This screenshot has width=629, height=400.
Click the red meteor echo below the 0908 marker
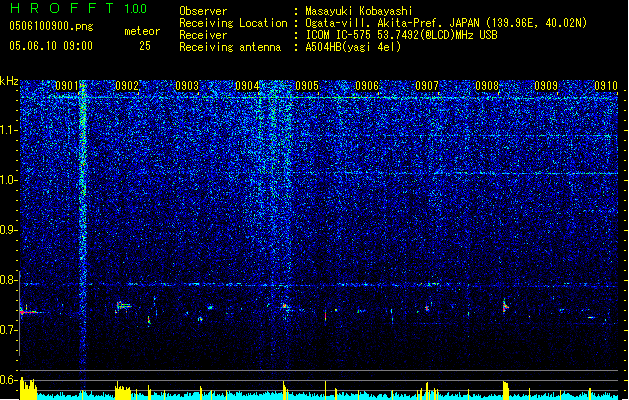(505, 307)
